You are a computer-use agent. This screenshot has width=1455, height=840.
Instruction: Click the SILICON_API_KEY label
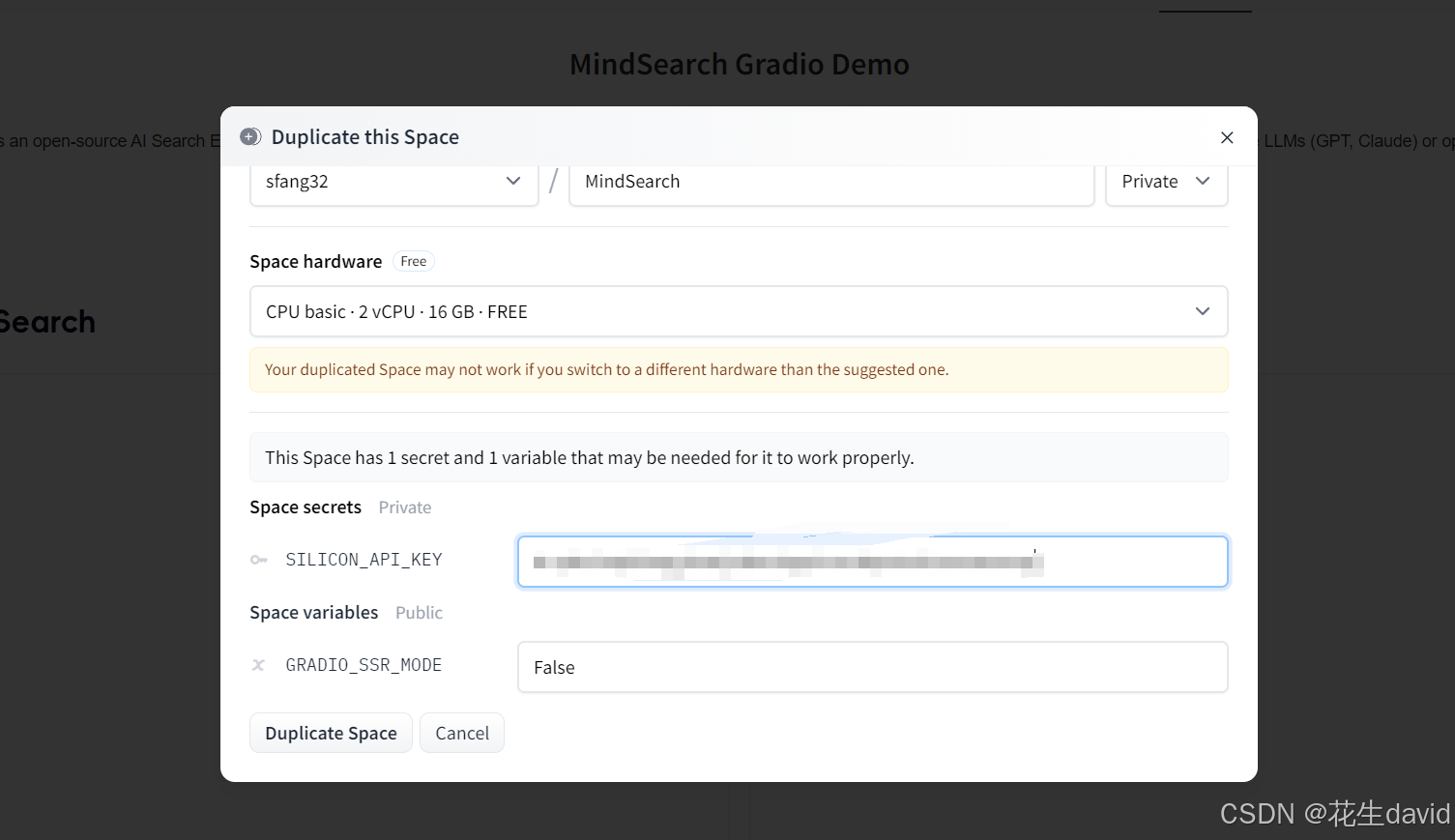[364, 560]
